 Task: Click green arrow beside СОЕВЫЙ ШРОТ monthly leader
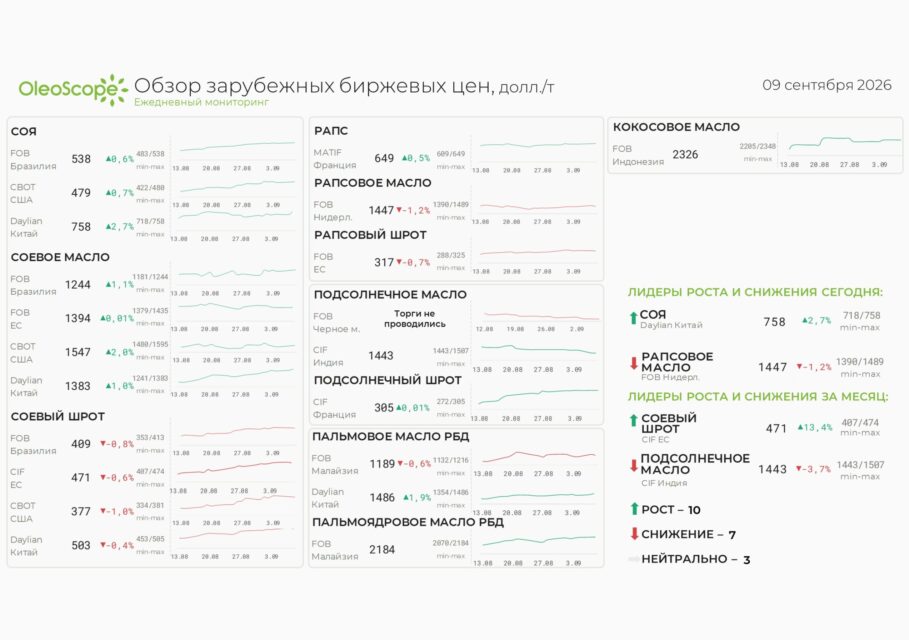point(634,420)
